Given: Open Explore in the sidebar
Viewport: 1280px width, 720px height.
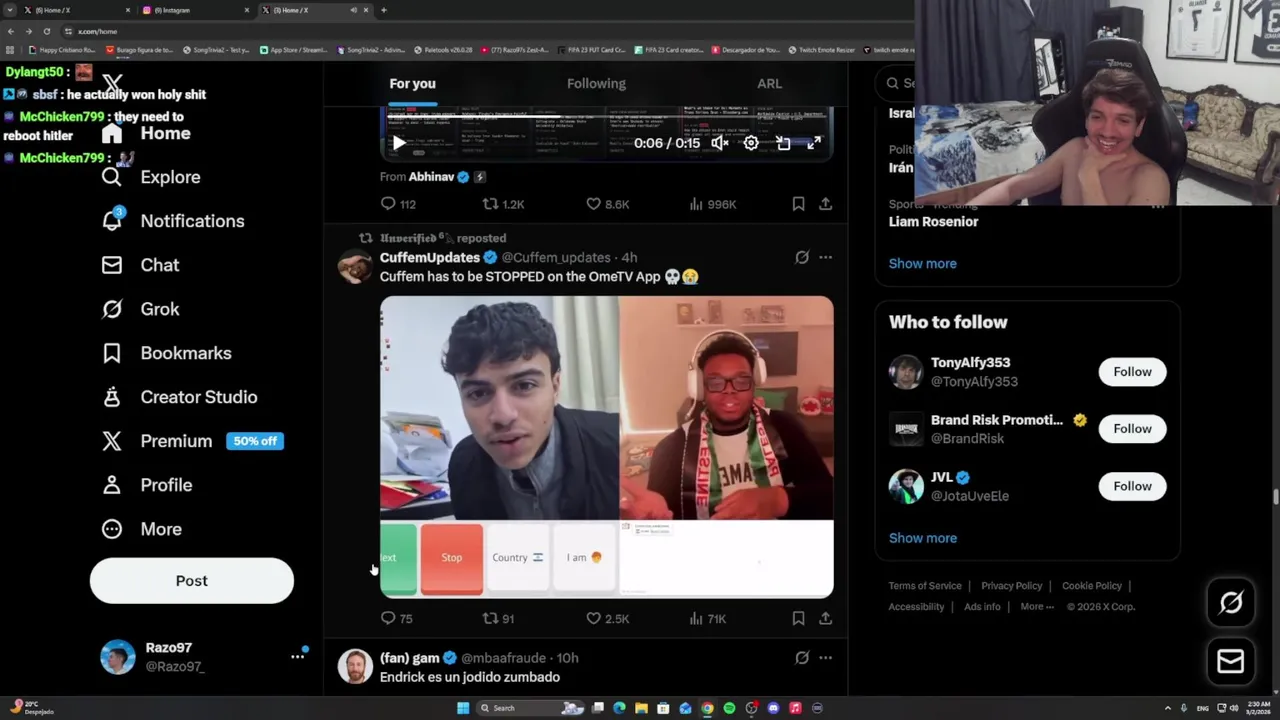Looking at the screenshot, I should 151,177.
